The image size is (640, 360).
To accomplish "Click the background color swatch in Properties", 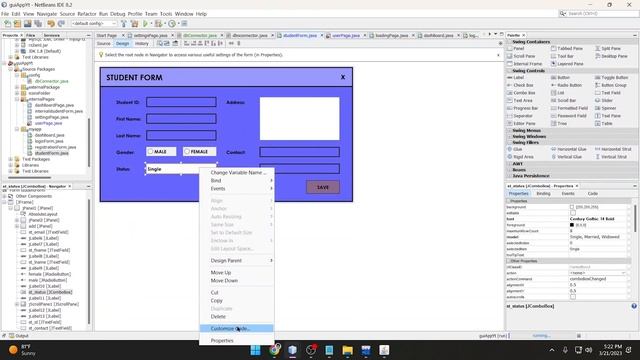I will (572, 207).
